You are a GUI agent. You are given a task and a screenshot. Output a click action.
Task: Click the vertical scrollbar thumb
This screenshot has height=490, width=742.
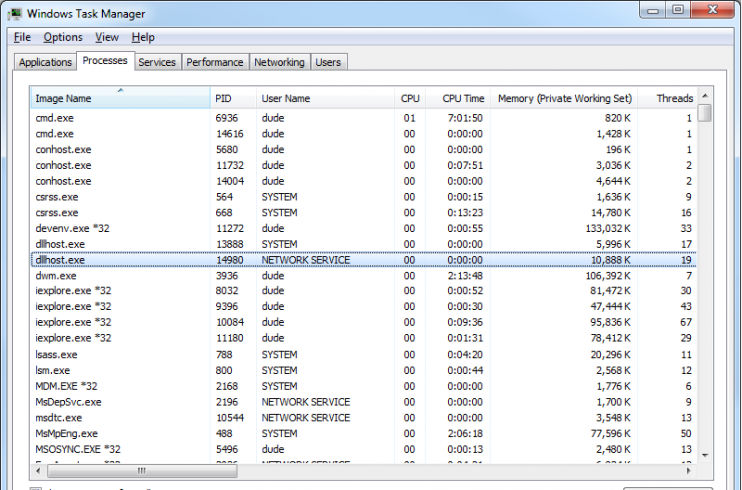(705, 113)
